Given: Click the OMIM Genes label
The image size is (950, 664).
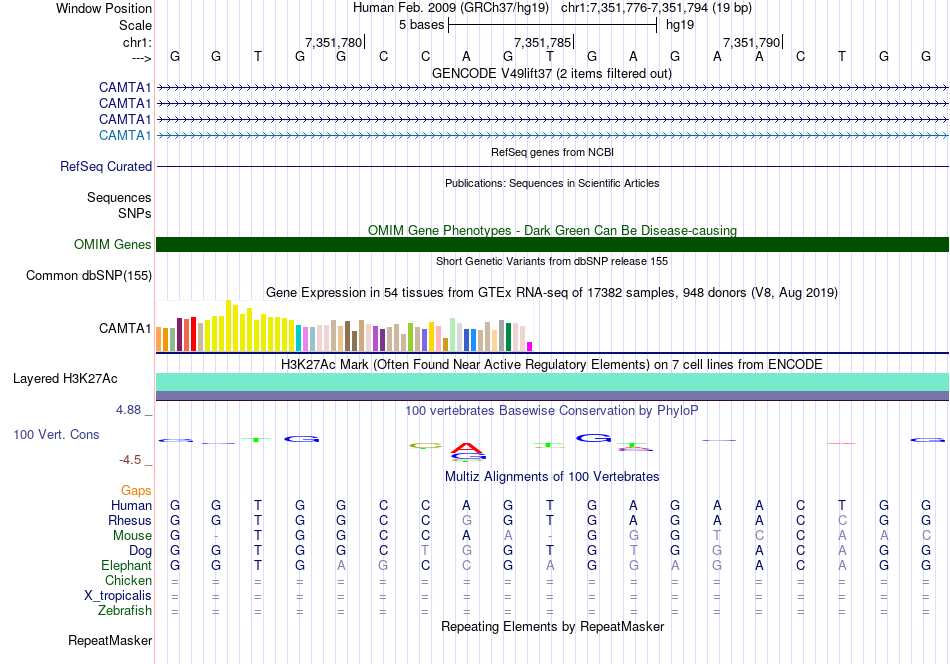Looking at the screenshot, I should click(x=112, y=244).
